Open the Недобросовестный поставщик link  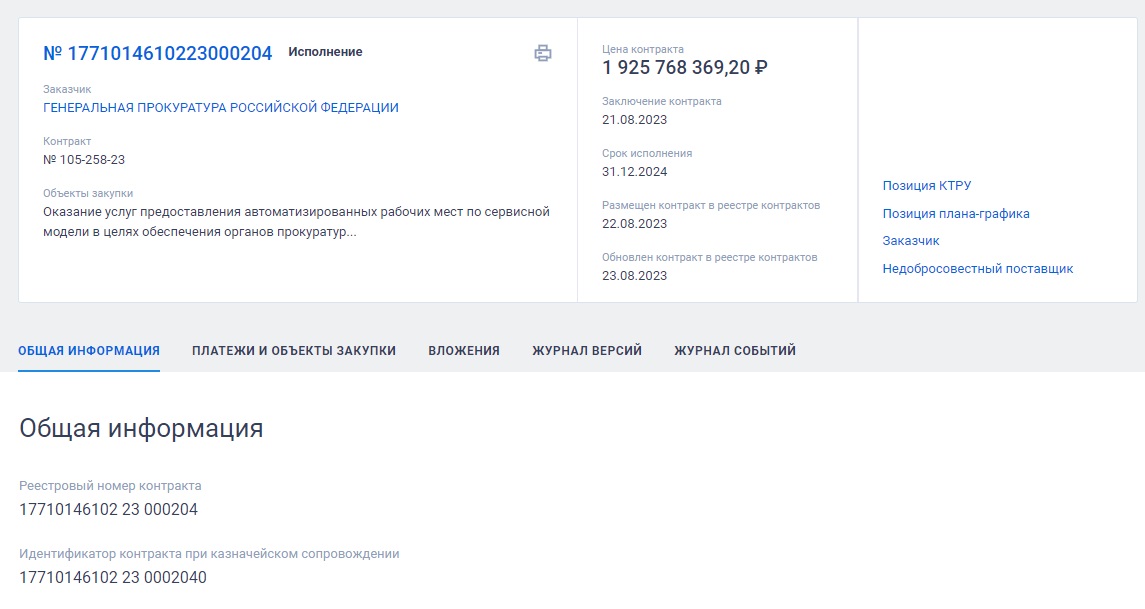978,268
